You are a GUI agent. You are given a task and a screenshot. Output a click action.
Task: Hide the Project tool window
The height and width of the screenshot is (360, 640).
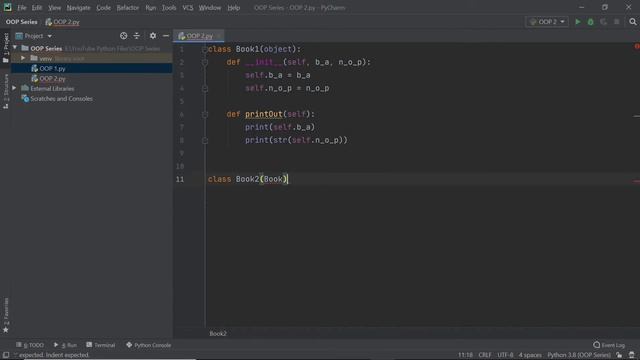pyautogui.click(x=166, y=36)
